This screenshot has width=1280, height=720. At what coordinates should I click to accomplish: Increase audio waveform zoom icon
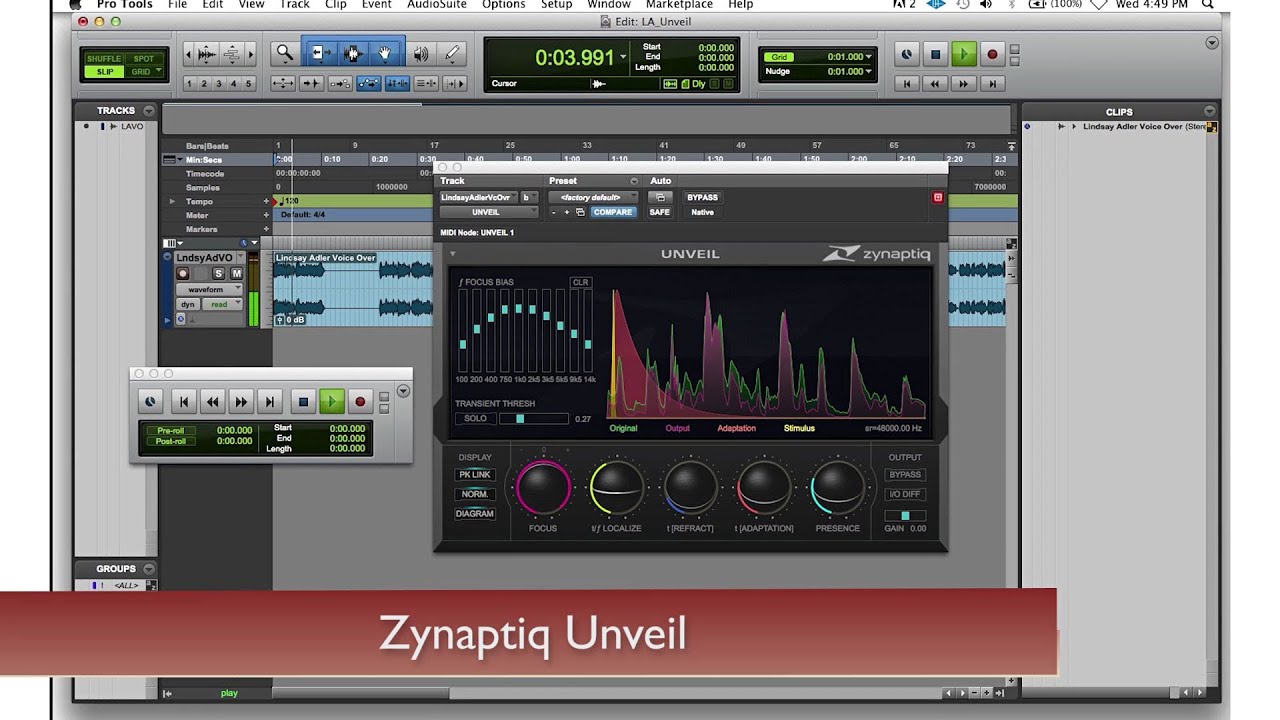(x=207, y=53)
